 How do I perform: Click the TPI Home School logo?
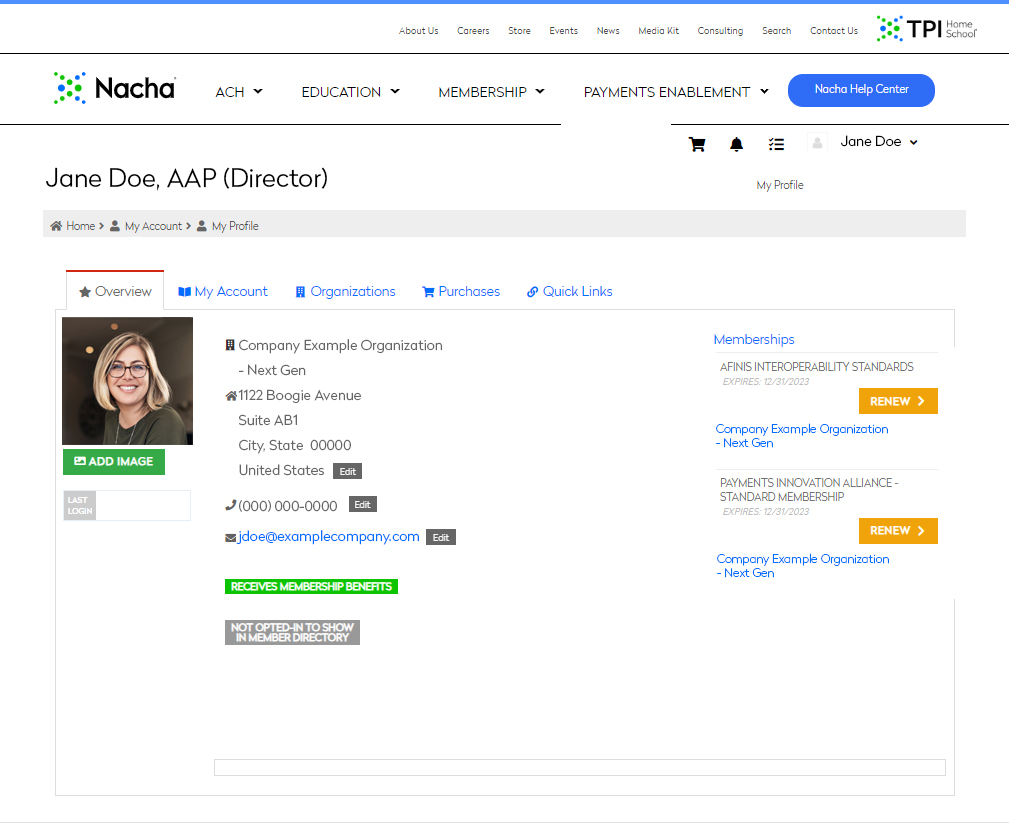(x=927, y=29)
